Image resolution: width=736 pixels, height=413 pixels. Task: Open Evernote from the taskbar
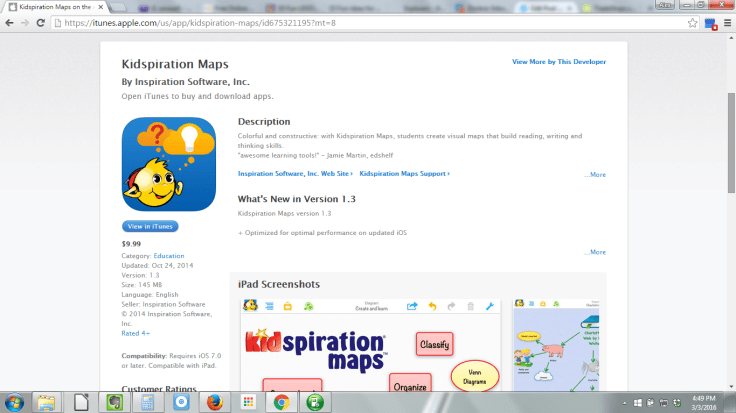[x=115, y=403]
